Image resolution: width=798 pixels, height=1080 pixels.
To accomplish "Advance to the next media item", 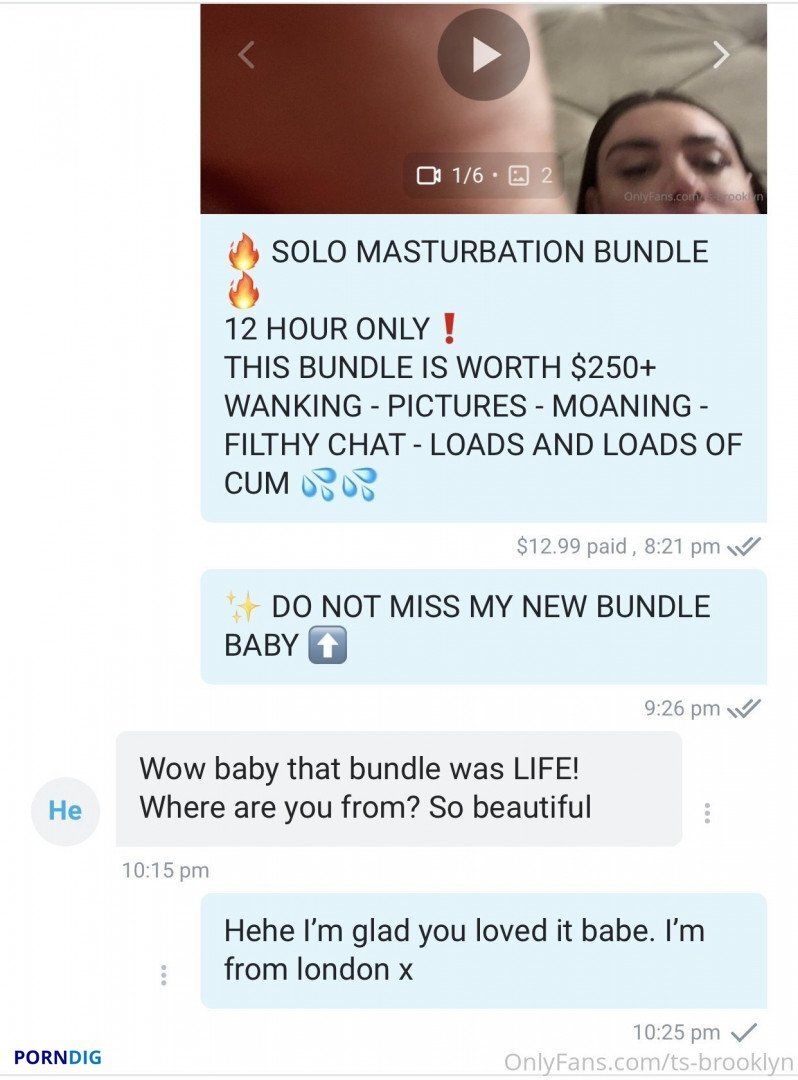I will (721, 54).
